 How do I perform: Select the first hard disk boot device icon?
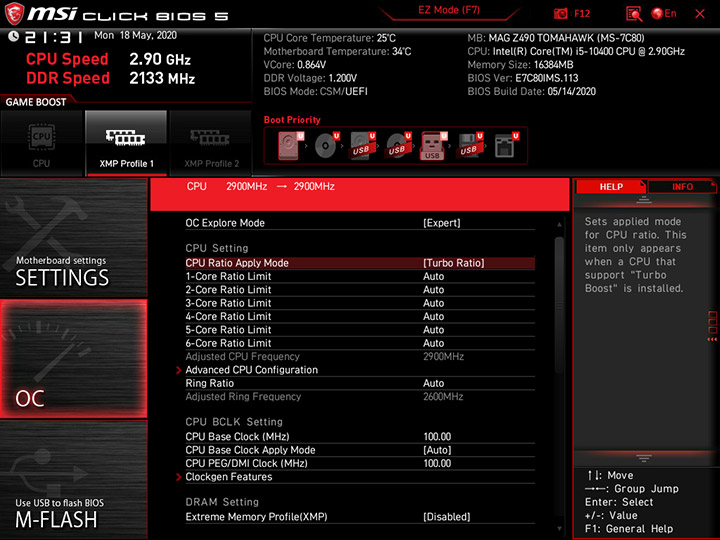click(x=290, y=146)
